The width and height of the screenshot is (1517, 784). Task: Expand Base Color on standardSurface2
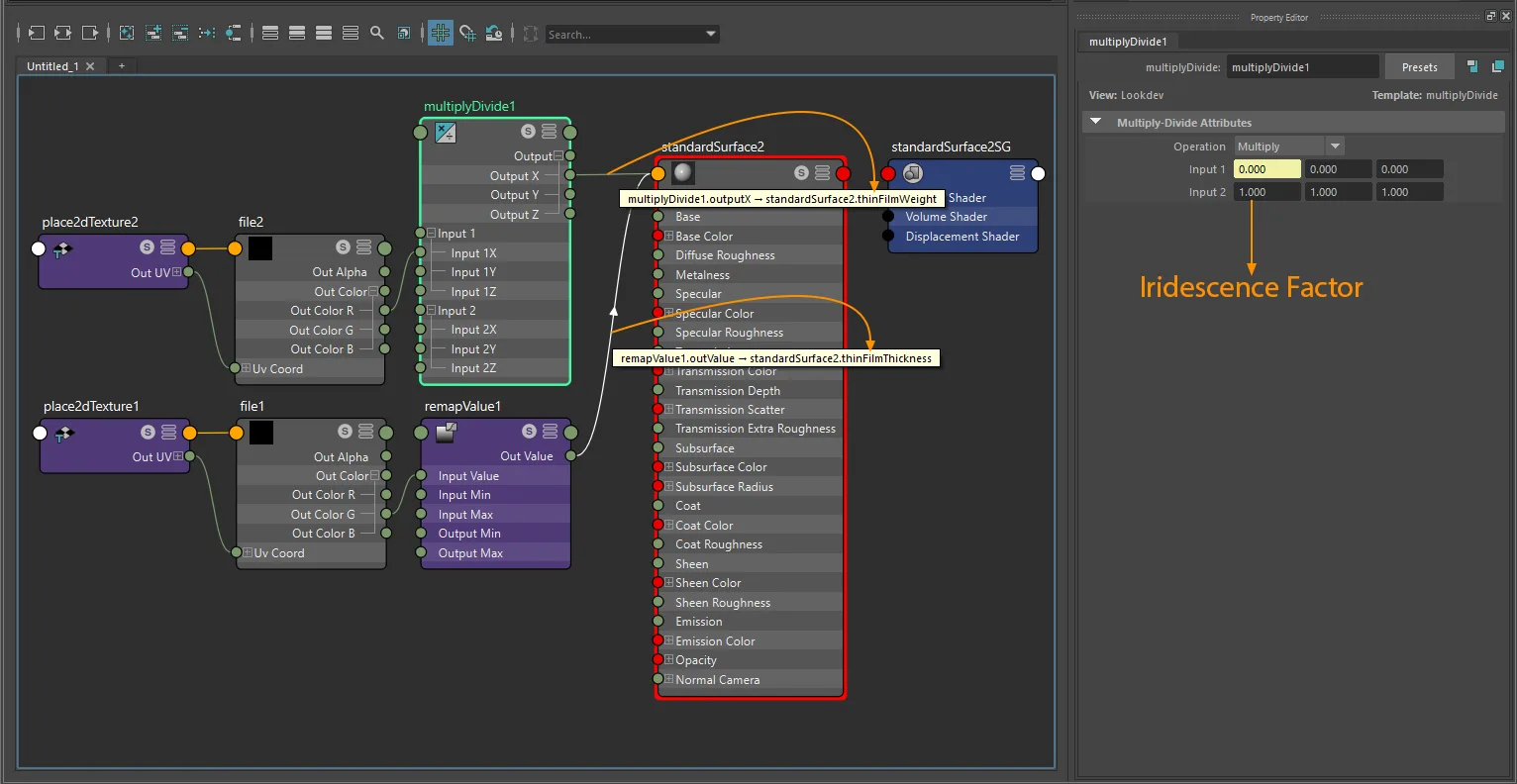click(x=669, y=237)
